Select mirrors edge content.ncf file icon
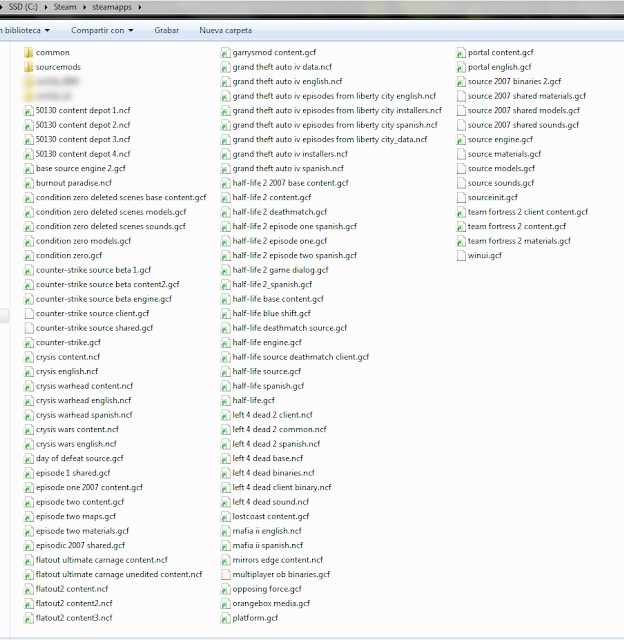This screenshot has width=624, height=640. [225, 560]
